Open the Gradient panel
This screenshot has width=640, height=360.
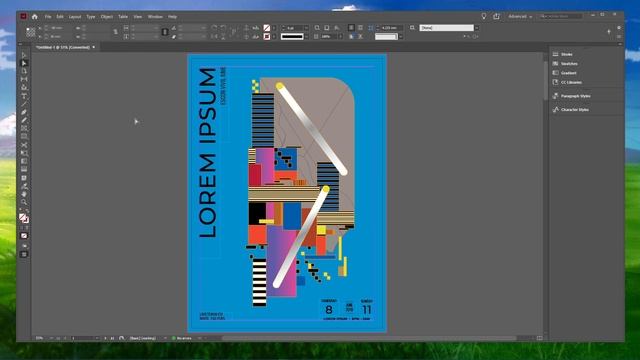click(569, 73)
